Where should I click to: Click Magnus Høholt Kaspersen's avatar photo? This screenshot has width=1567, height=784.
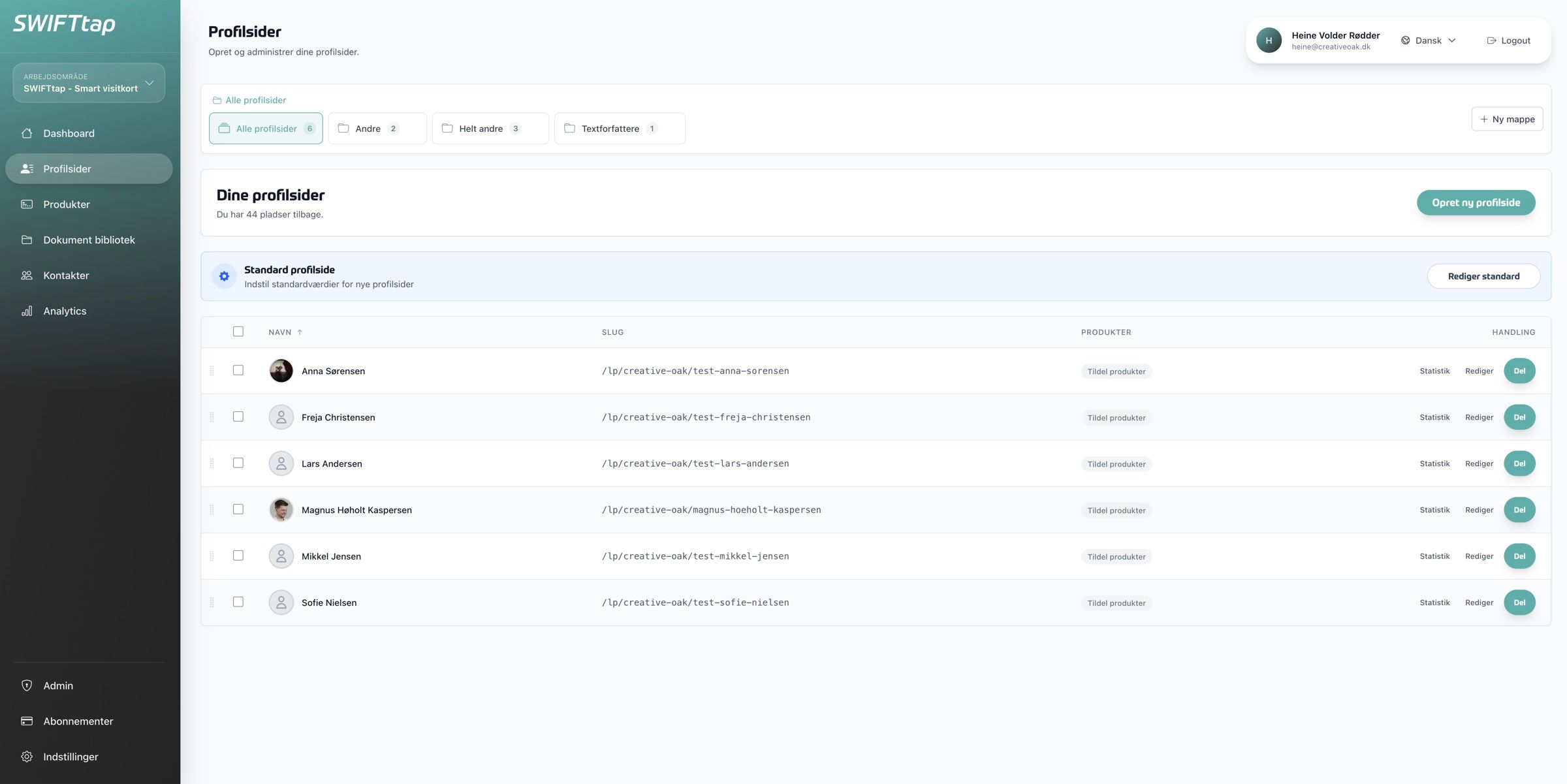pyautogui.click(x=281, y=510)
